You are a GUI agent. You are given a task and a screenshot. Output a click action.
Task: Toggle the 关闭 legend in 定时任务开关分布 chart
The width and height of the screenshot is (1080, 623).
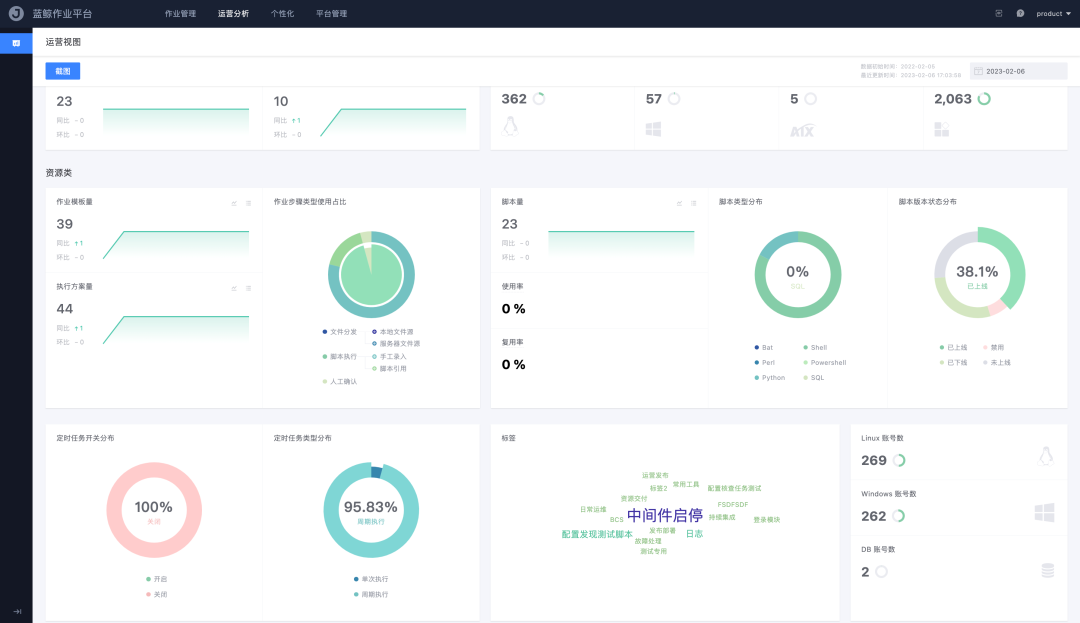pyautogui.click(x=156, y=594)
